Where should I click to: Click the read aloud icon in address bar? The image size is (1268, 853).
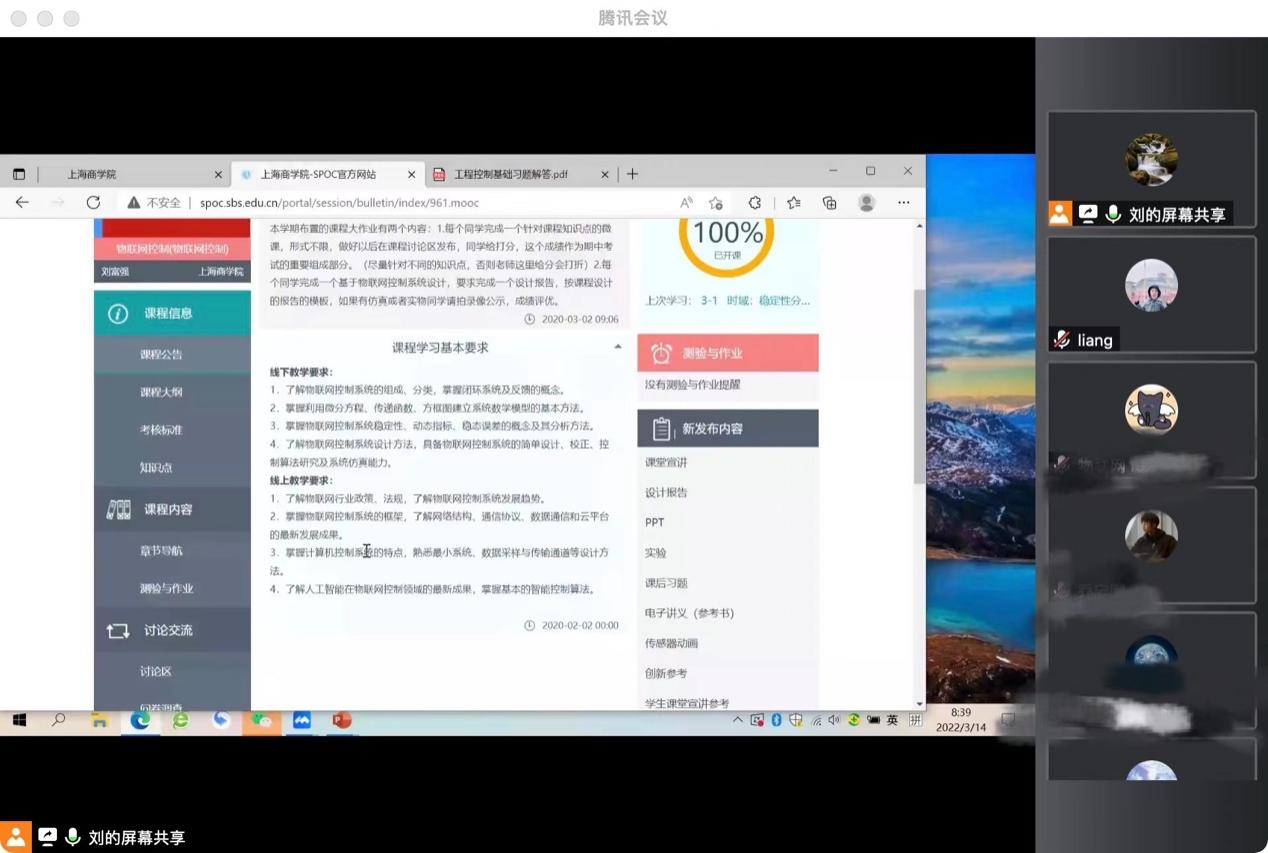pyautogui.click(x=686, y=202)
